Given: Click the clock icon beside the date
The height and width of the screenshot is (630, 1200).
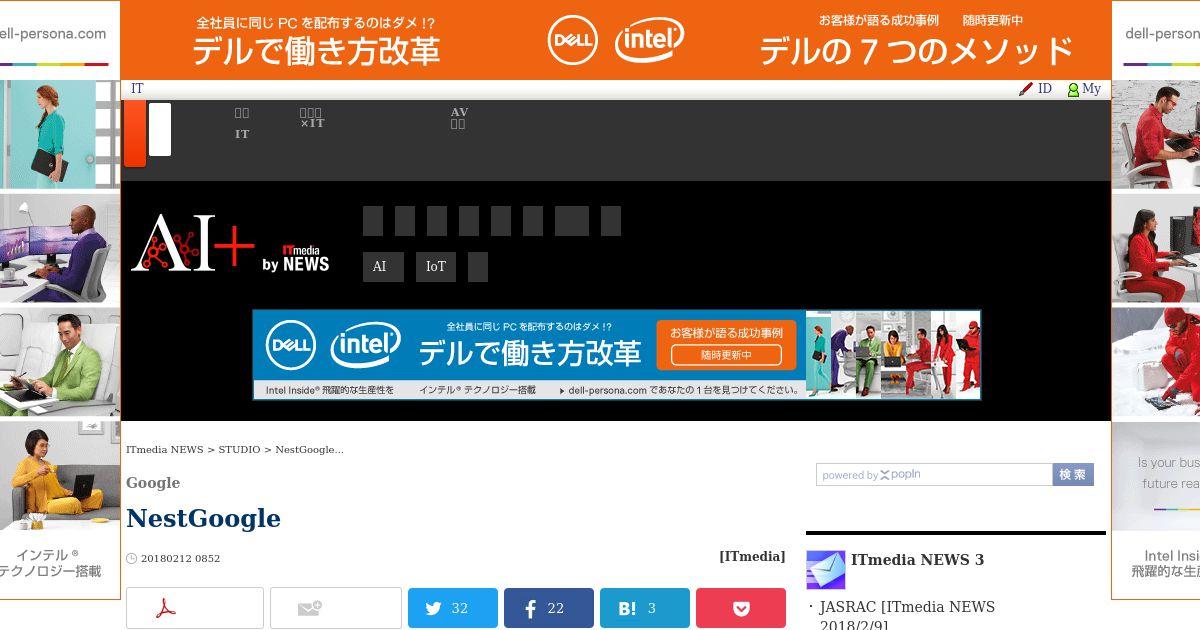Looking at the screenshot, I should click(131, 558).
